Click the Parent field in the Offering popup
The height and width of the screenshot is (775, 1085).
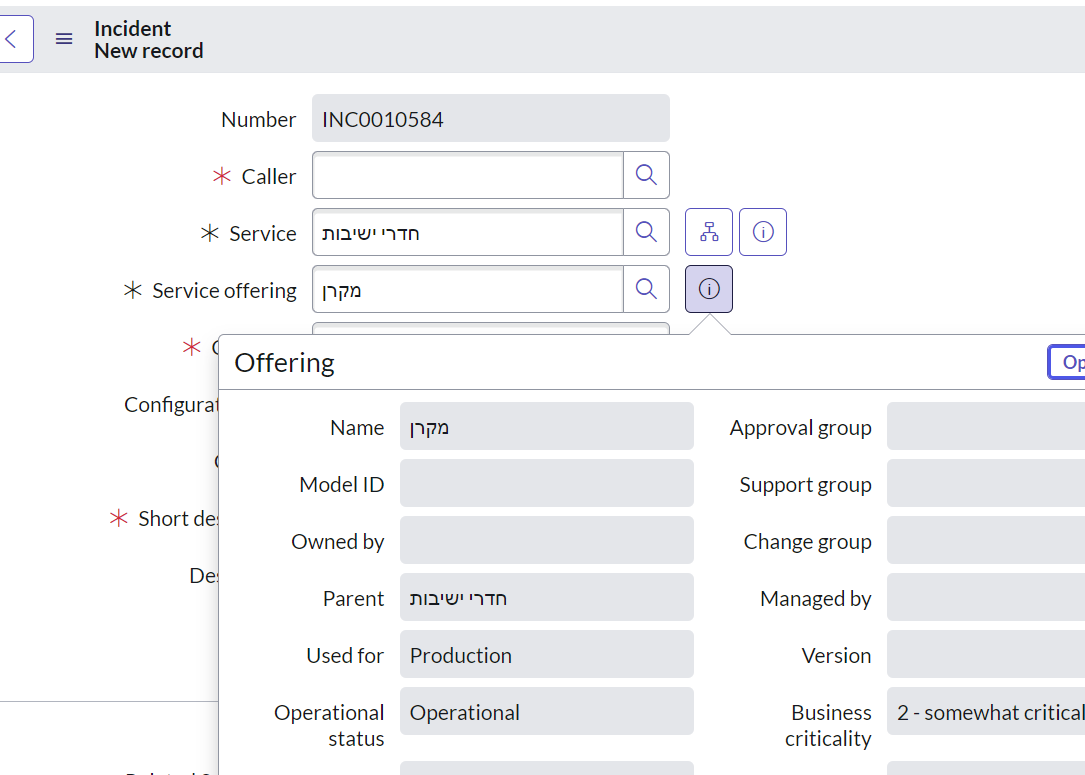click(546, 597)
